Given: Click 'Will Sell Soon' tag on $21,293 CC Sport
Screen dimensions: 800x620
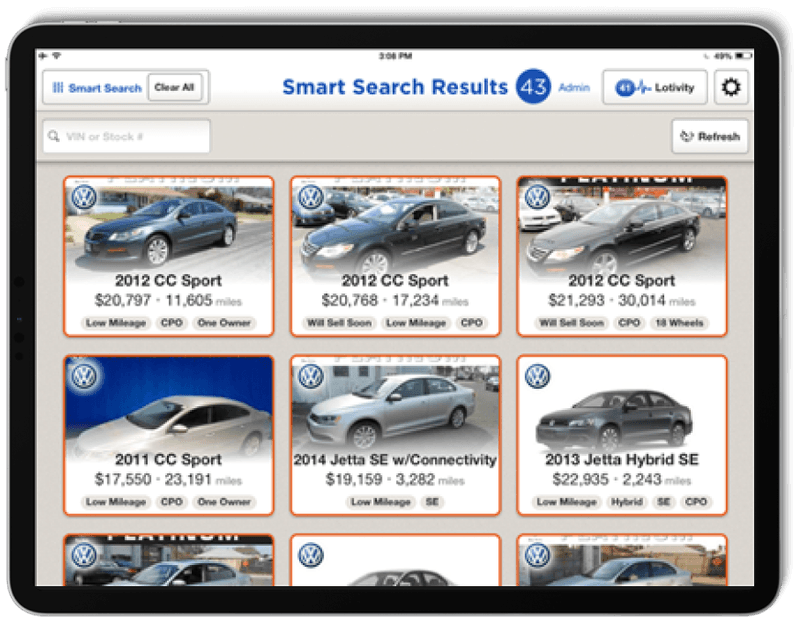Looking at the screenshot, I should [x=571, y=323].
